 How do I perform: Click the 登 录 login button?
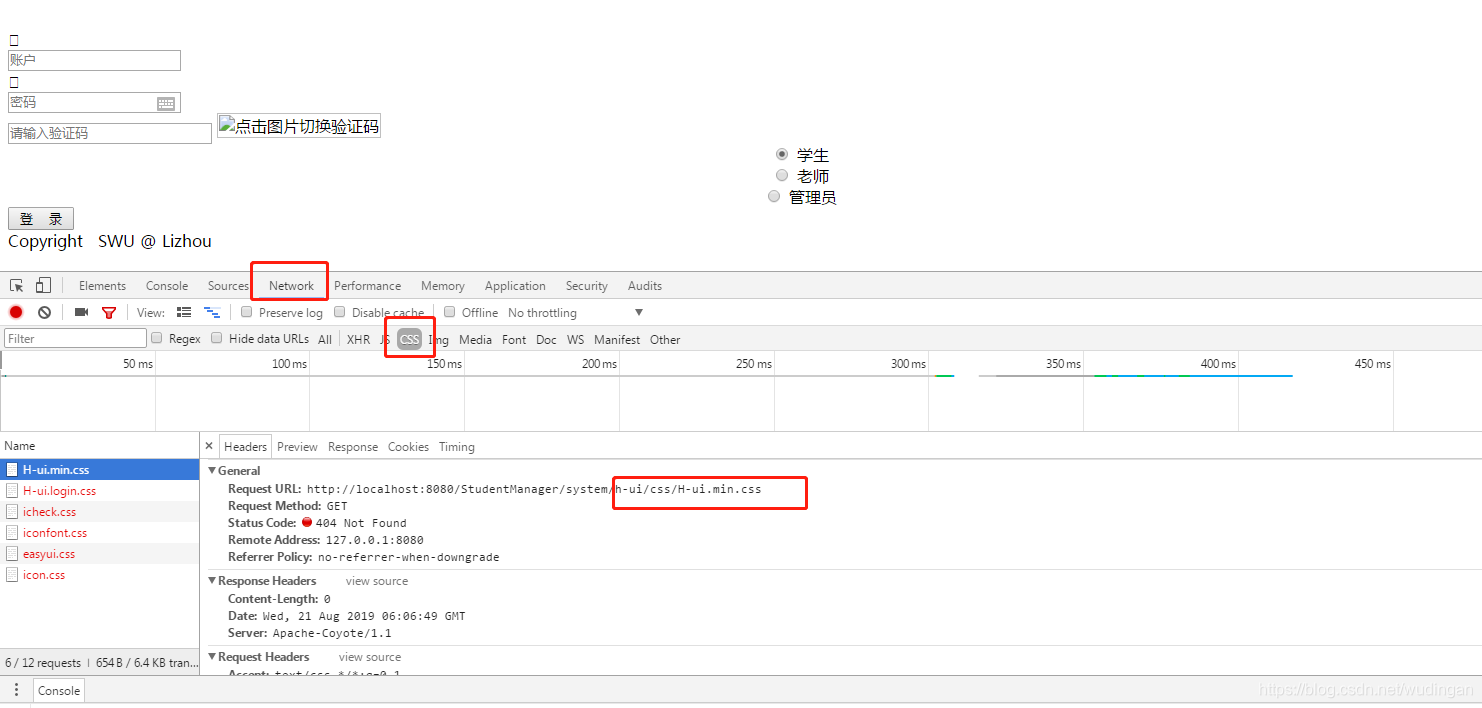tap(41, 219)
